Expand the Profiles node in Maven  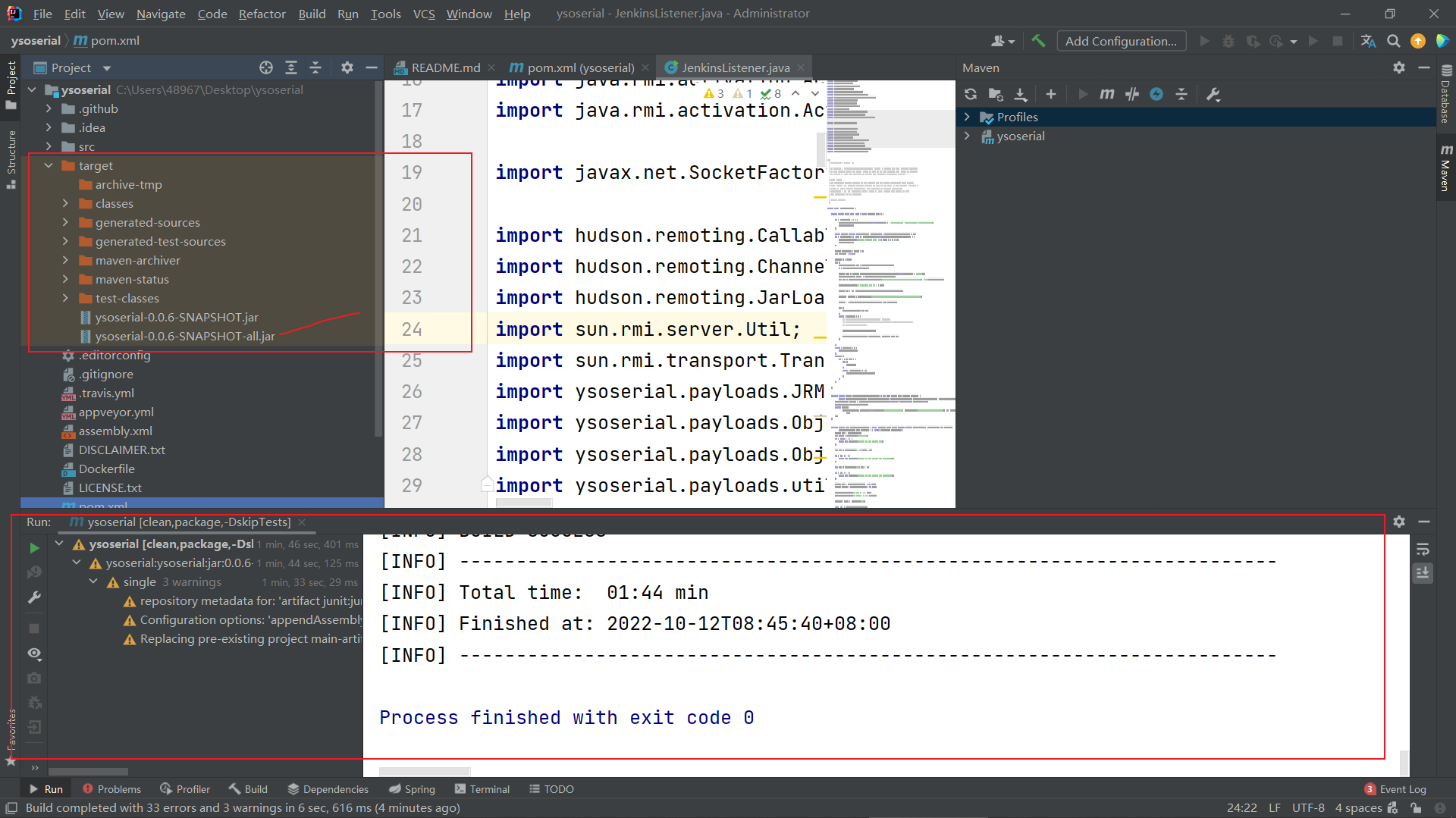[x=967, y=117]
